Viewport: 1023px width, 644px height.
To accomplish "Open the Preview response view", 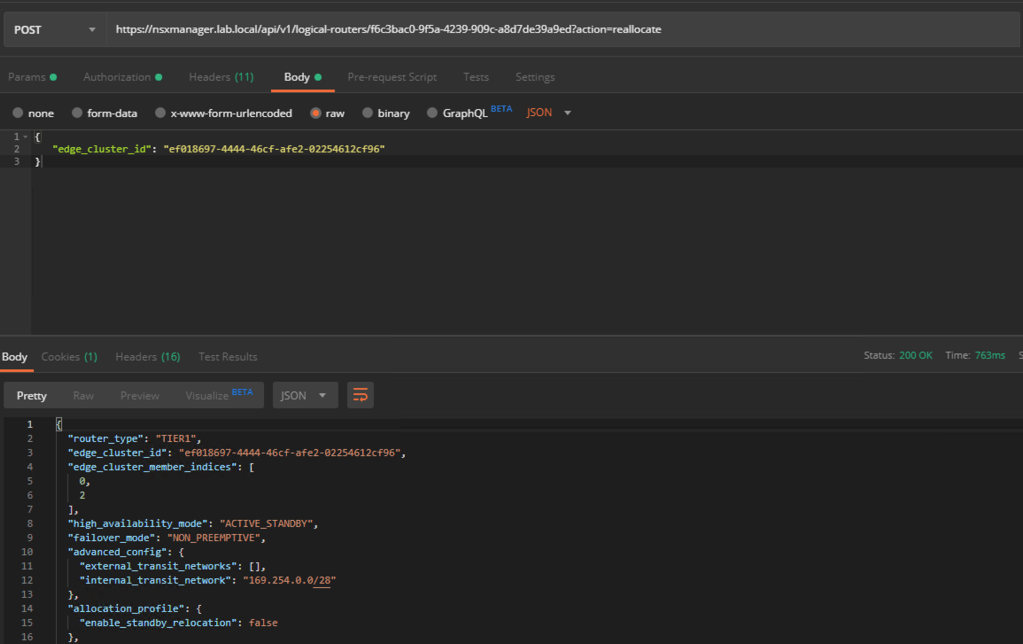I will tap(139, 395).
